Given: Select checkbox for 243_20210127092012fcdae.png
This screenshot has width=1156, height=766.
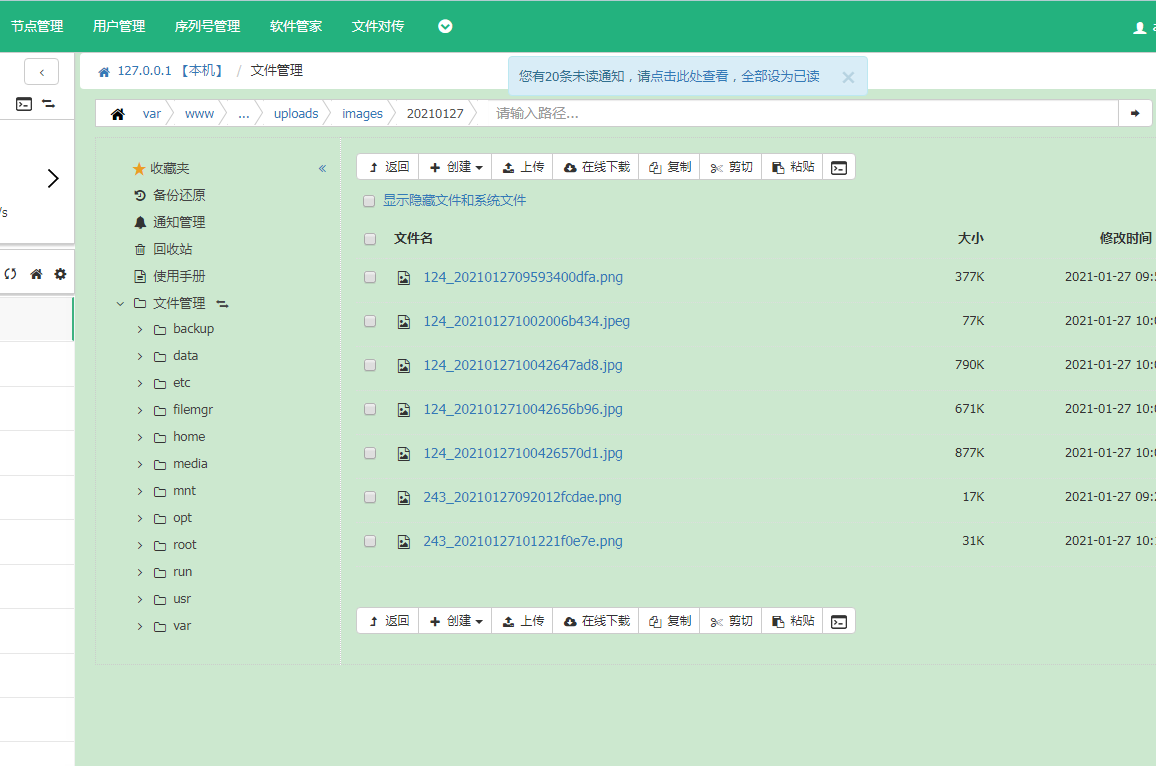Looking at the screenshot, I should click(x=370, y=497).
